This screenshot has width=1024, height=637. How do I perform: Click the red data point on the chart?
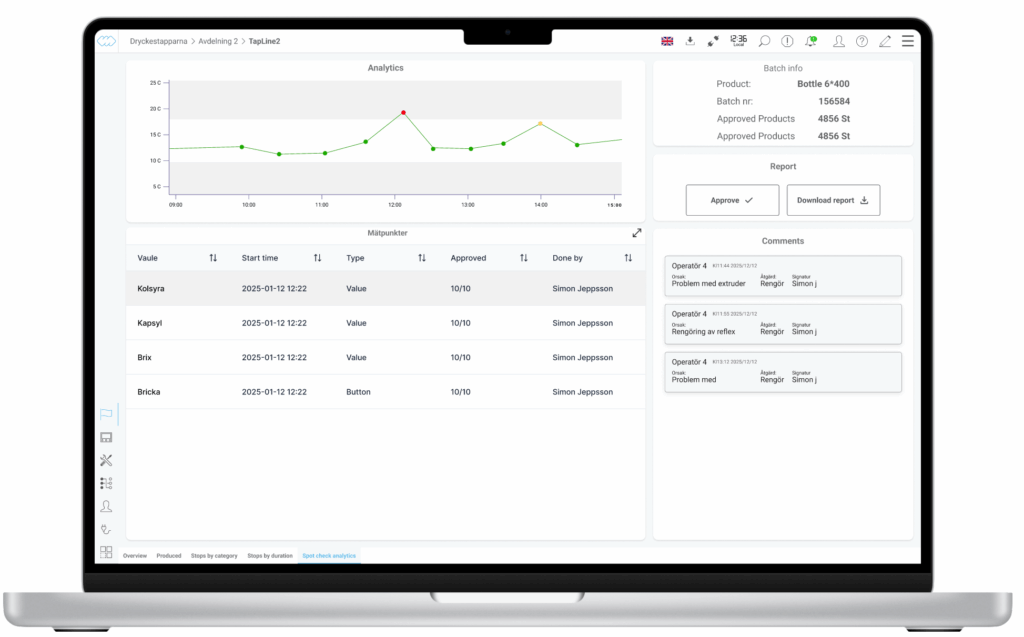point(401,113)
